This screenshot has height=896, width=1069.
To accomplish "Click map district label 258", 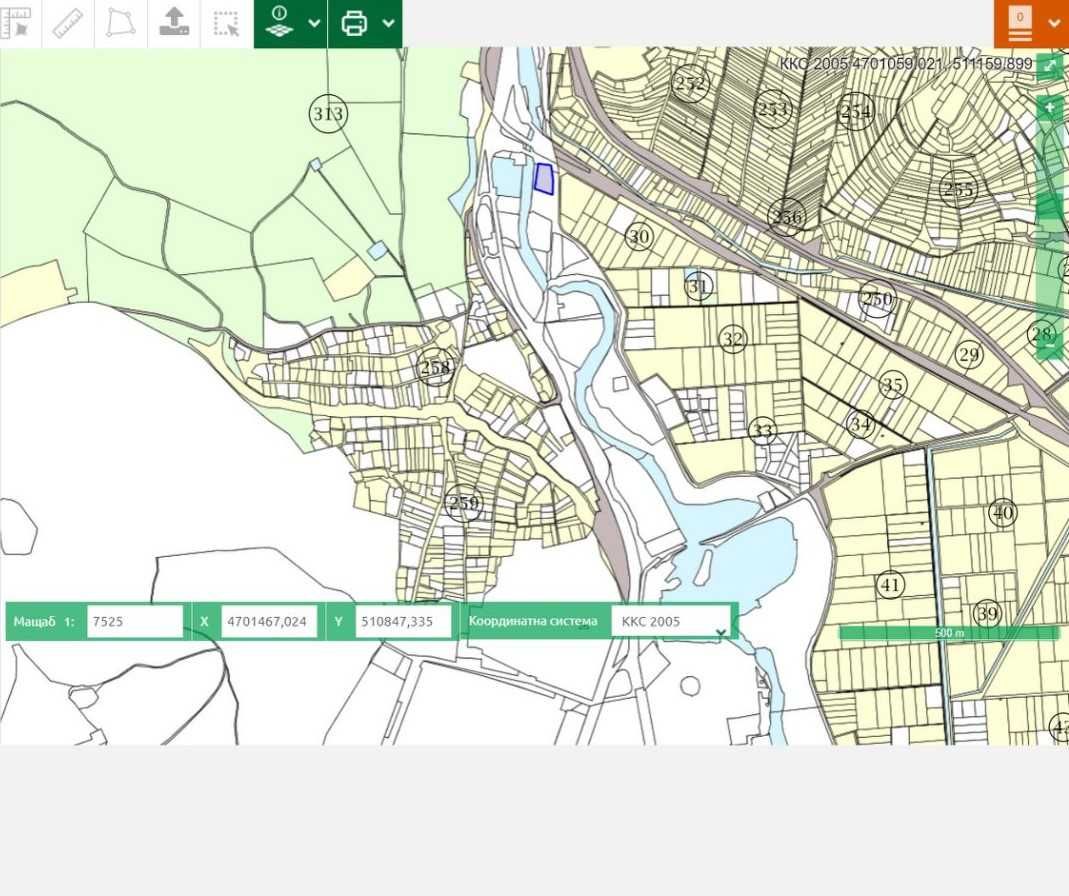I will (x=435, y=368).
